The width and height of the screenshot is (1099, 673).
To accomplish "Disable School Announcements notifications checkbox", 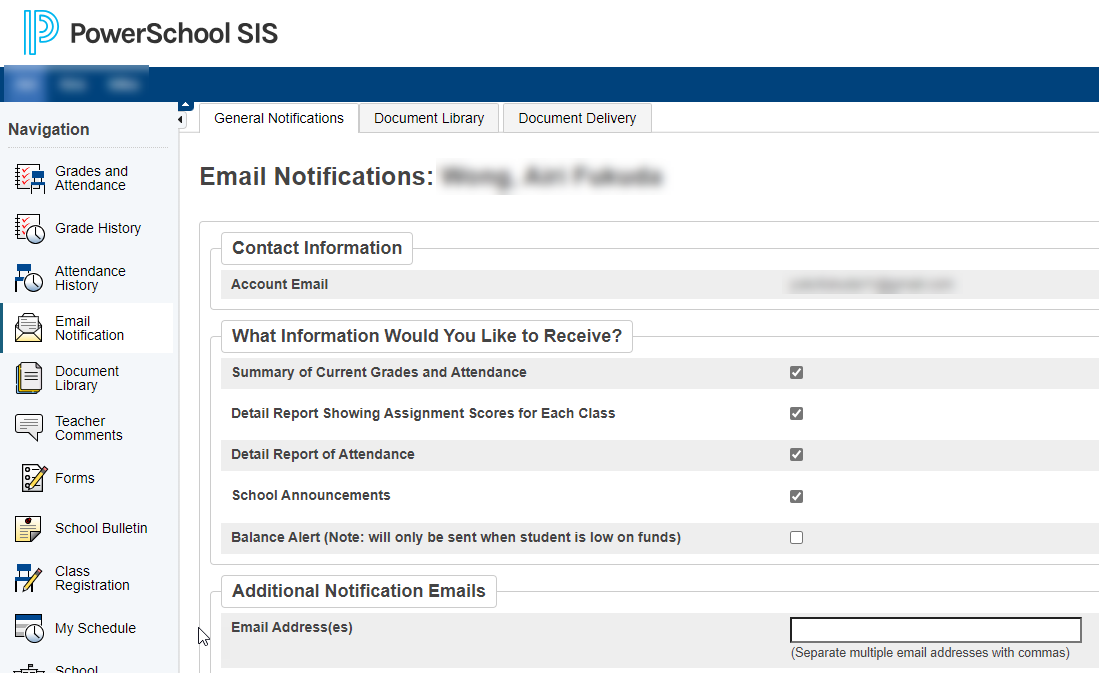I will (796, 496).
